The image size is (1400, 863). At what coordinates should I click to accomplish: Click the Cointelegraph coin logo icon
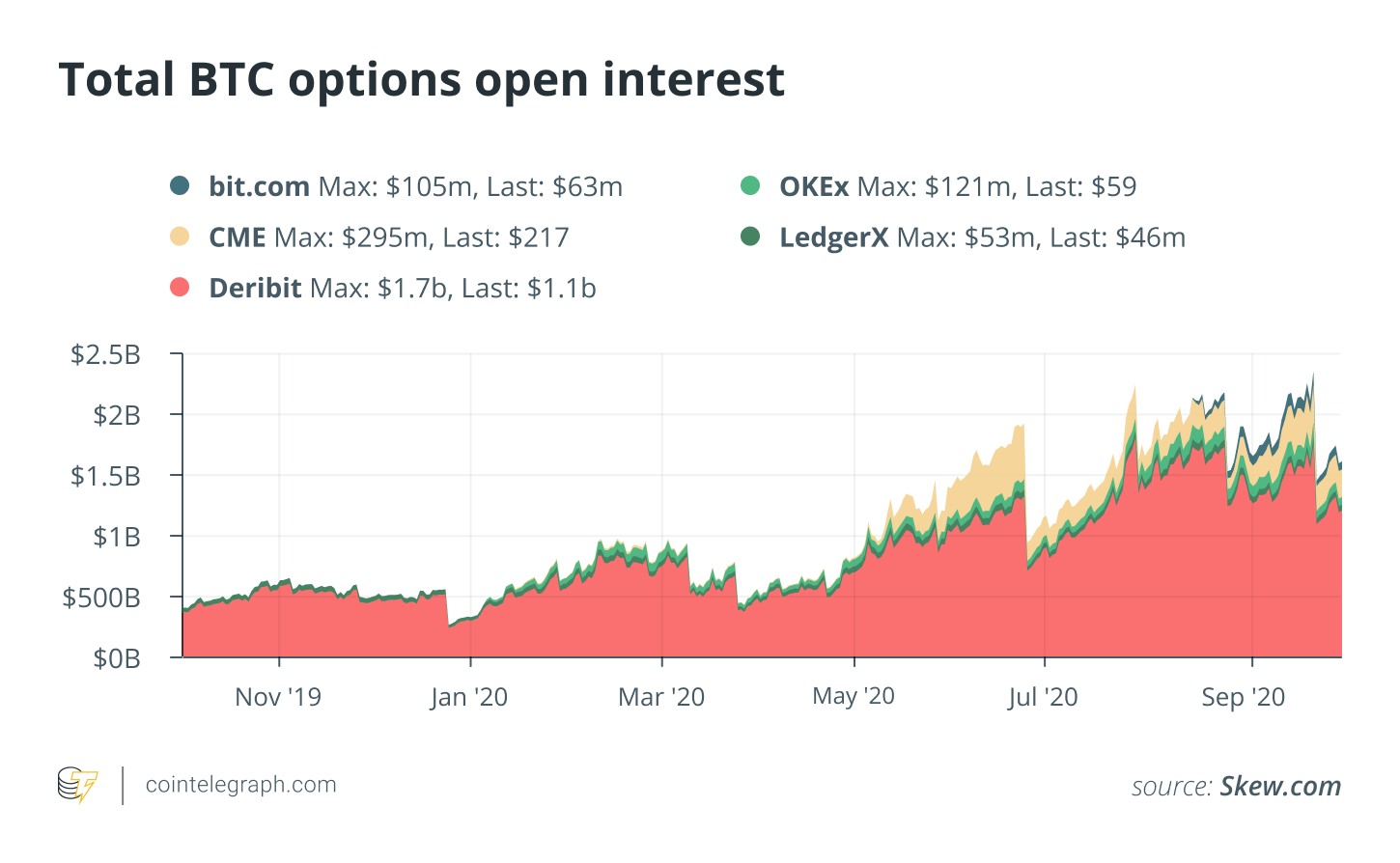click(x=77, y=785)
